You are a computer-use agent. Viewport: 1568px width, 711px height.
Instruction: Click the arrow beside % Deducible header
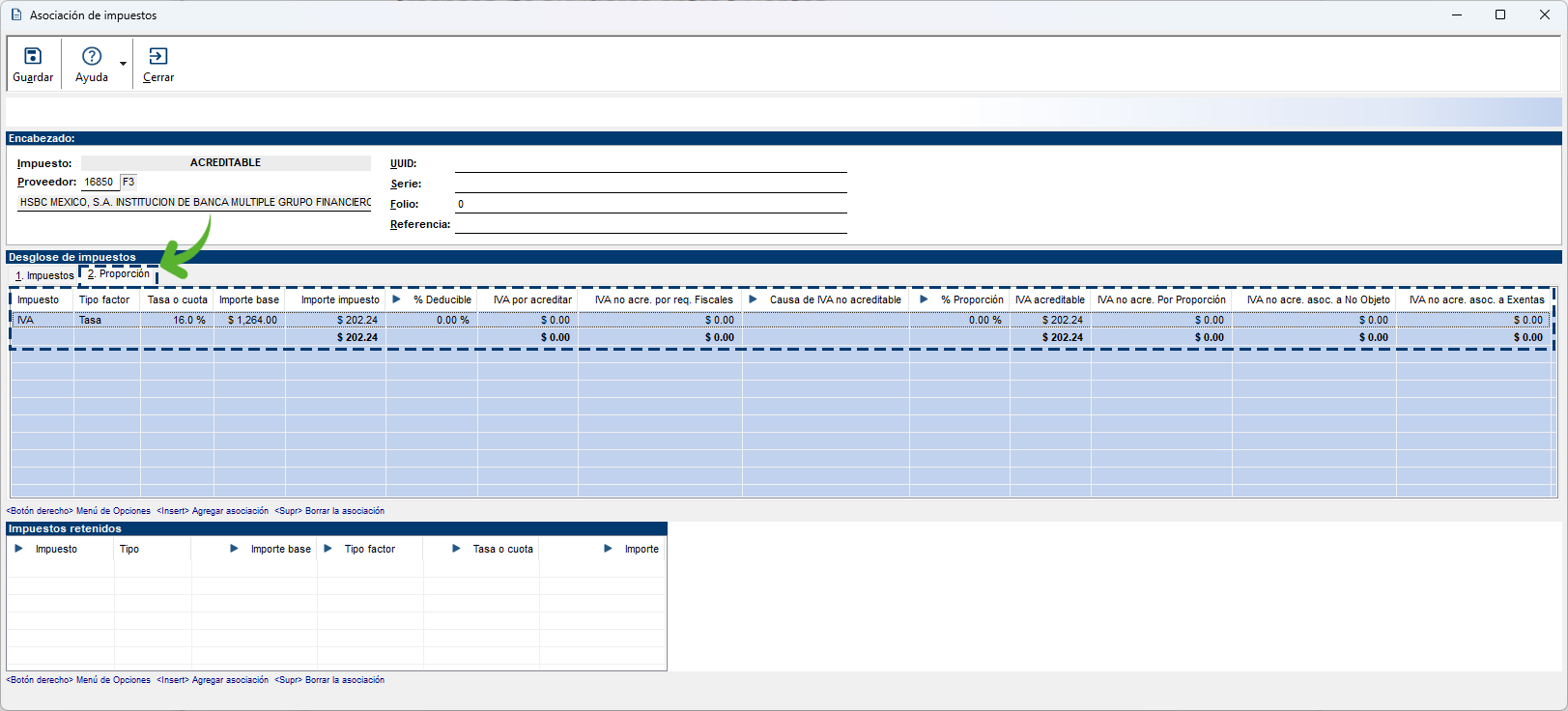point(396,299)
